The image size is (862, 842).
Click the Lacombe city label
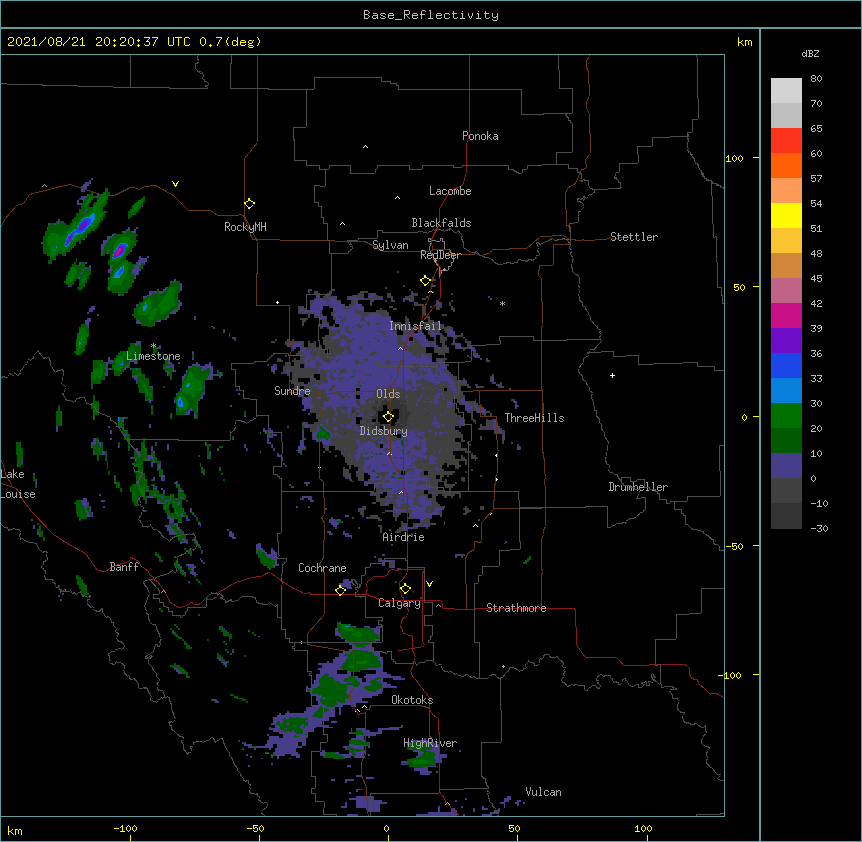450,191
